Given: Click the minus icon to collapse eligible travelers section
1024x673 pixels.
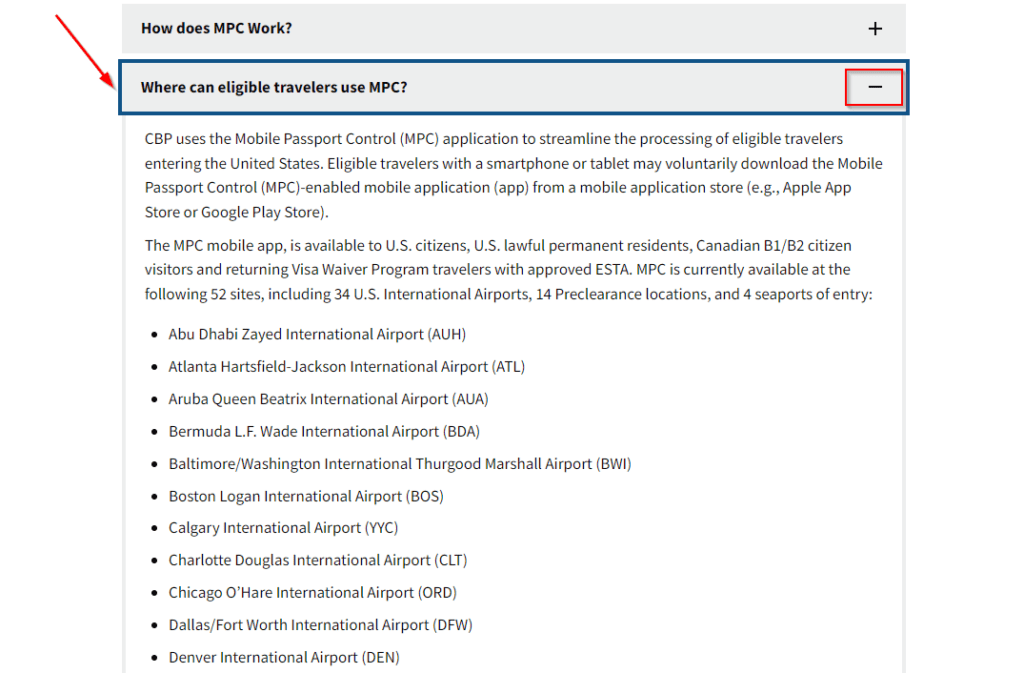Looking at the screenshot, I should 874,87.
